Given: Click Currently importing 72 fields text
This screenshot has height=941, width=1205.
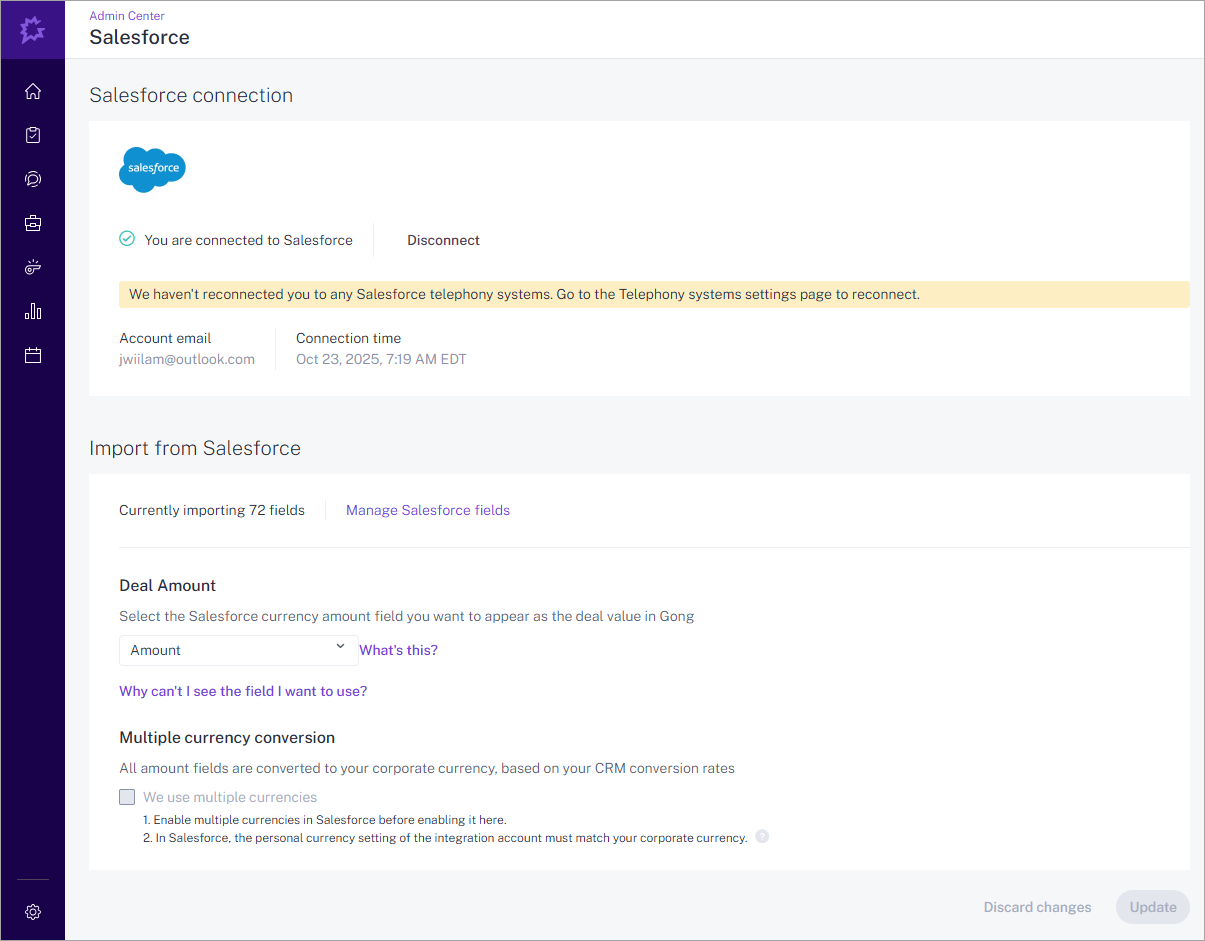Looking at the screenshot, I should coord(212,510).
